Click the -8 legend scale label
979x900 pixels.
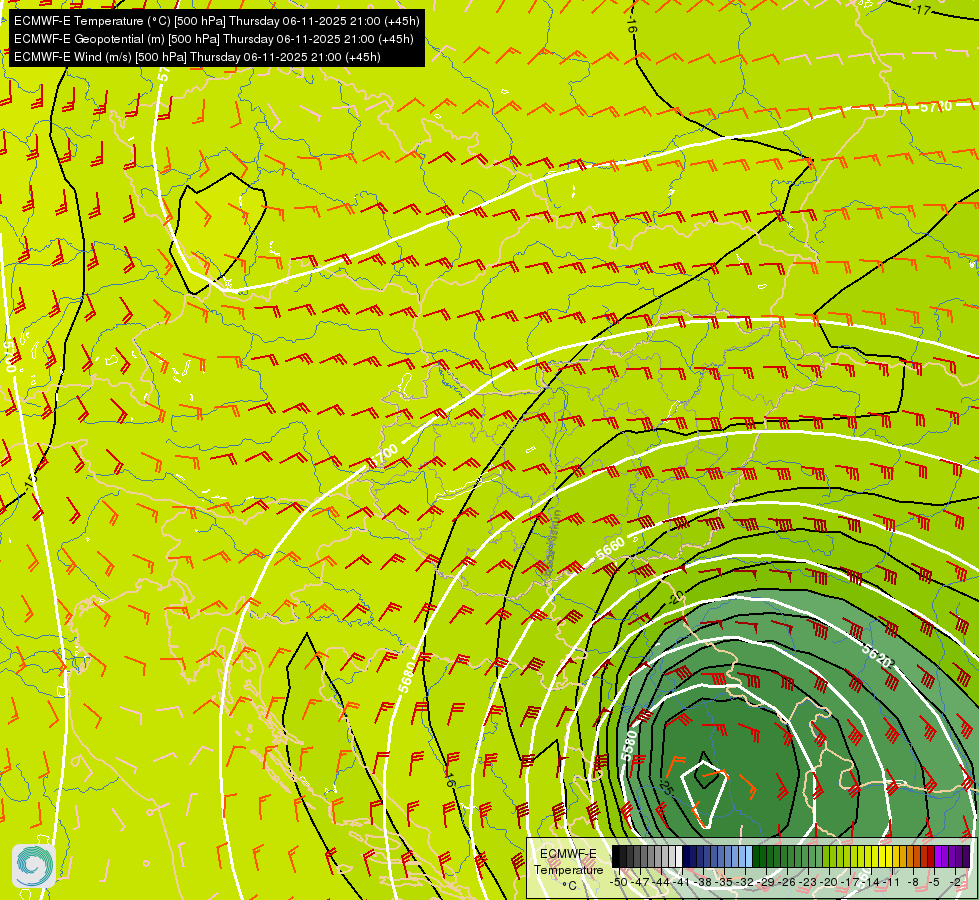tap(913, 882)
